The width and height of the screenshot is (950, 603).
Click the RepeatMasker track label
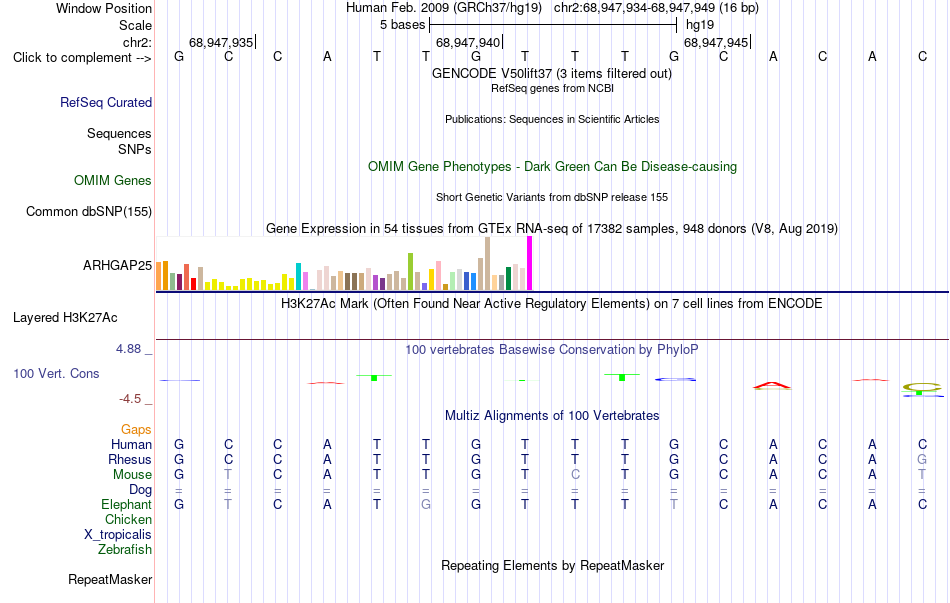(110, 579)
